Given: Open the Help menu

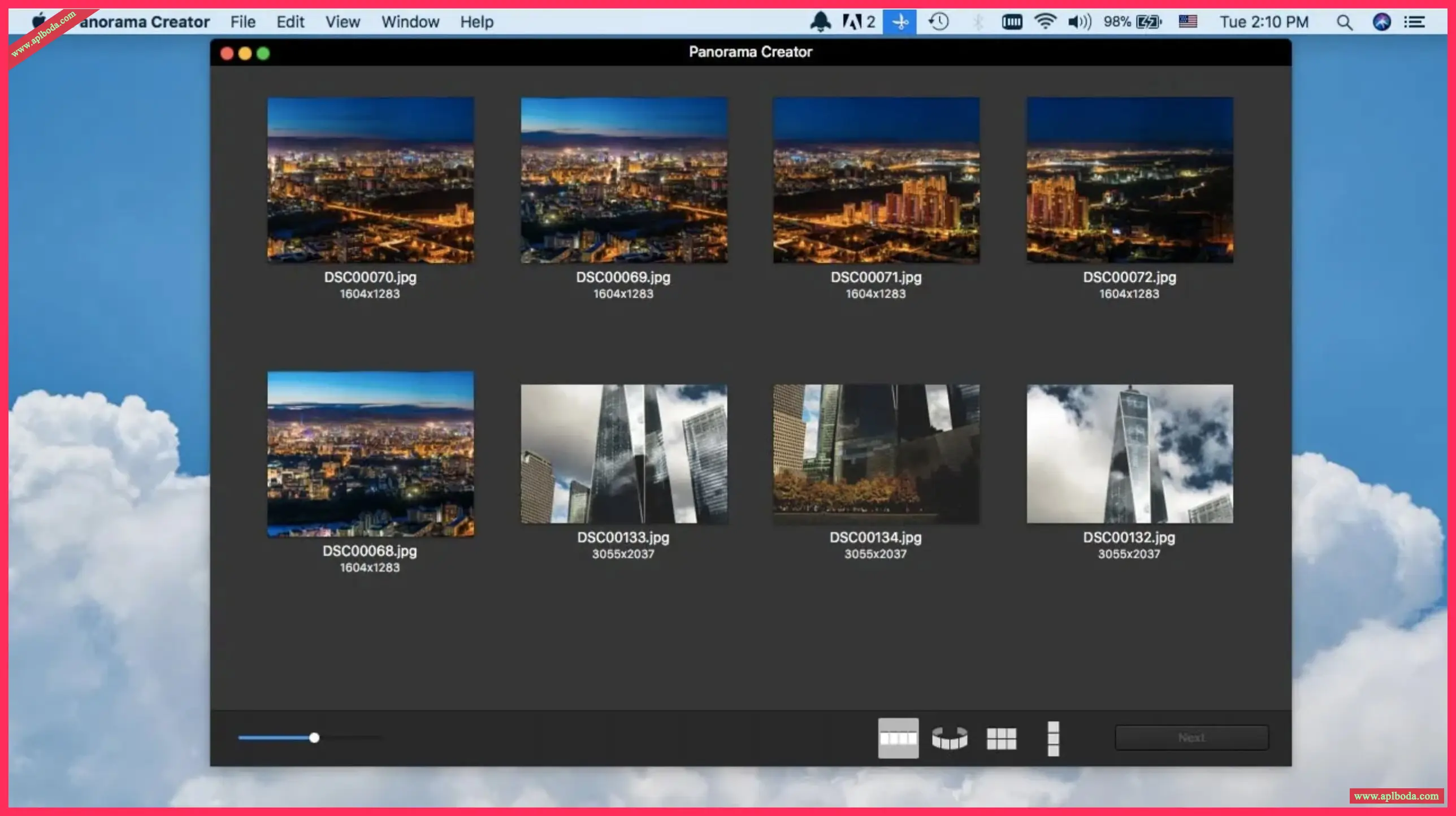Looking at the screenshot, I should coord(476,22).
